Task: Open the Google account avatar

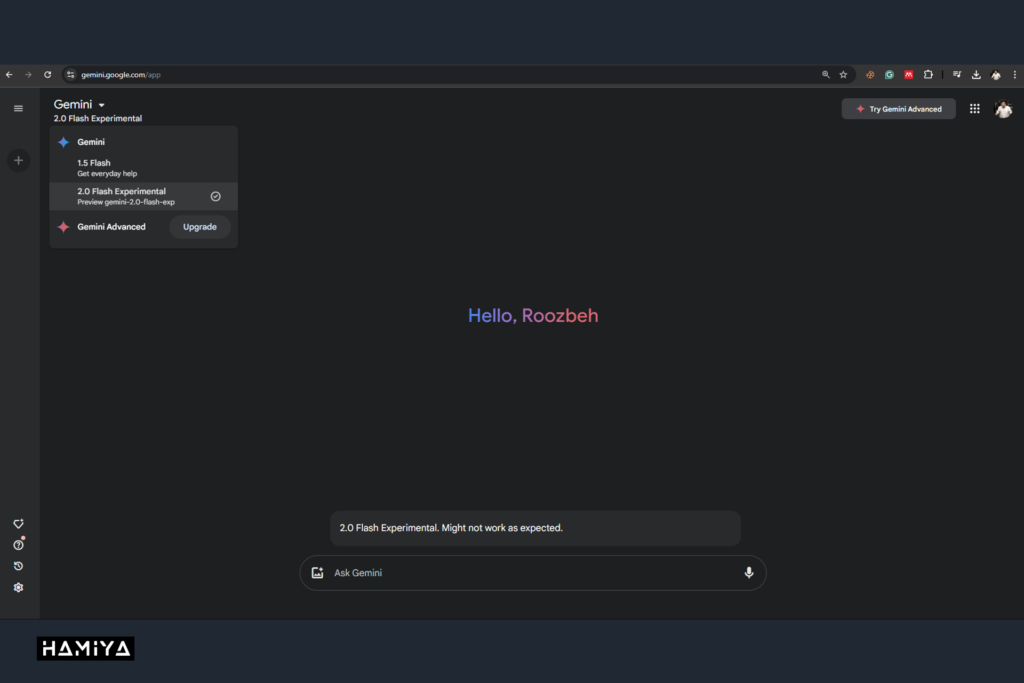Action: point(1003,109)
